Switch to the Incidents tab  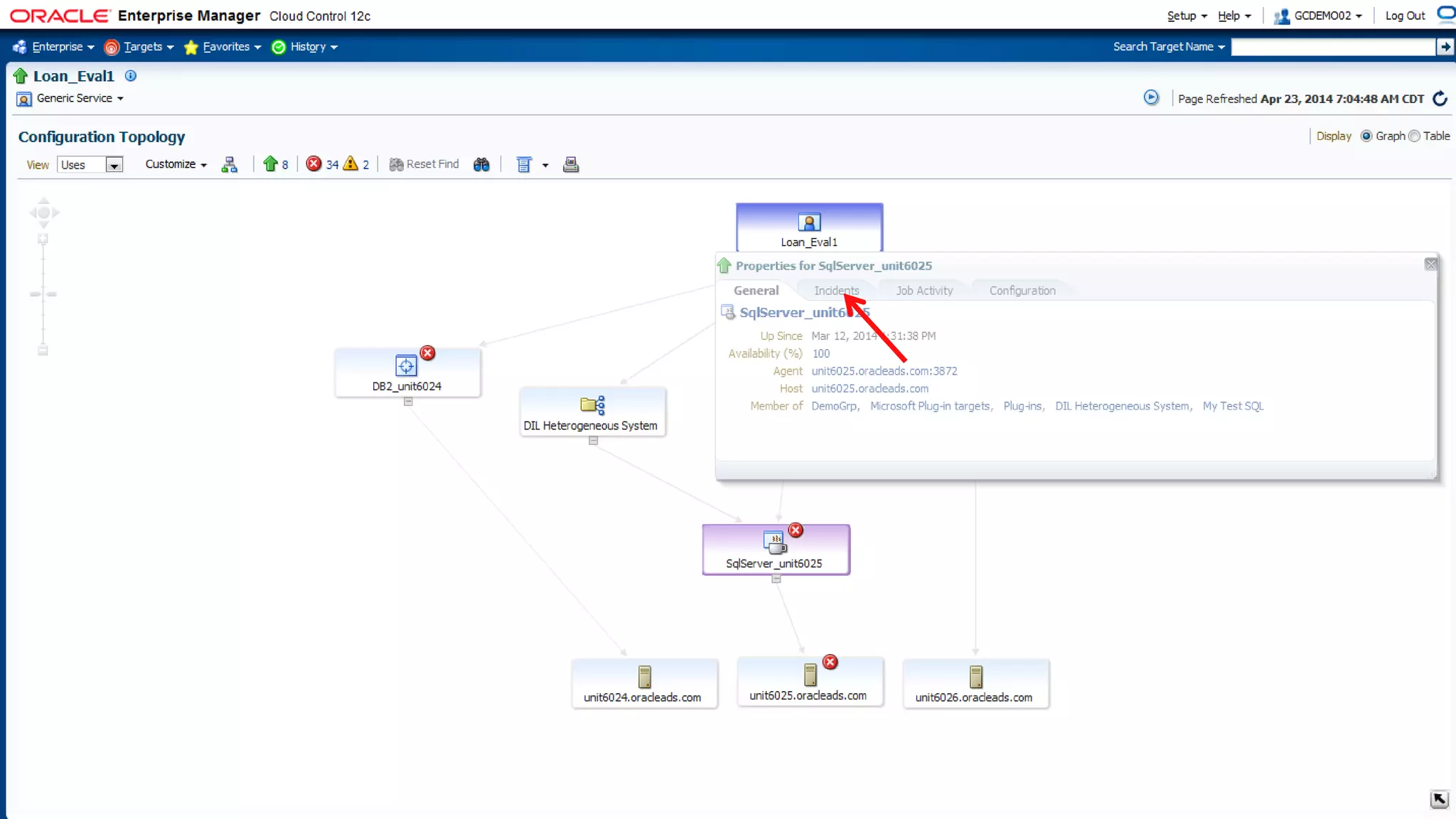pos(836,290)
